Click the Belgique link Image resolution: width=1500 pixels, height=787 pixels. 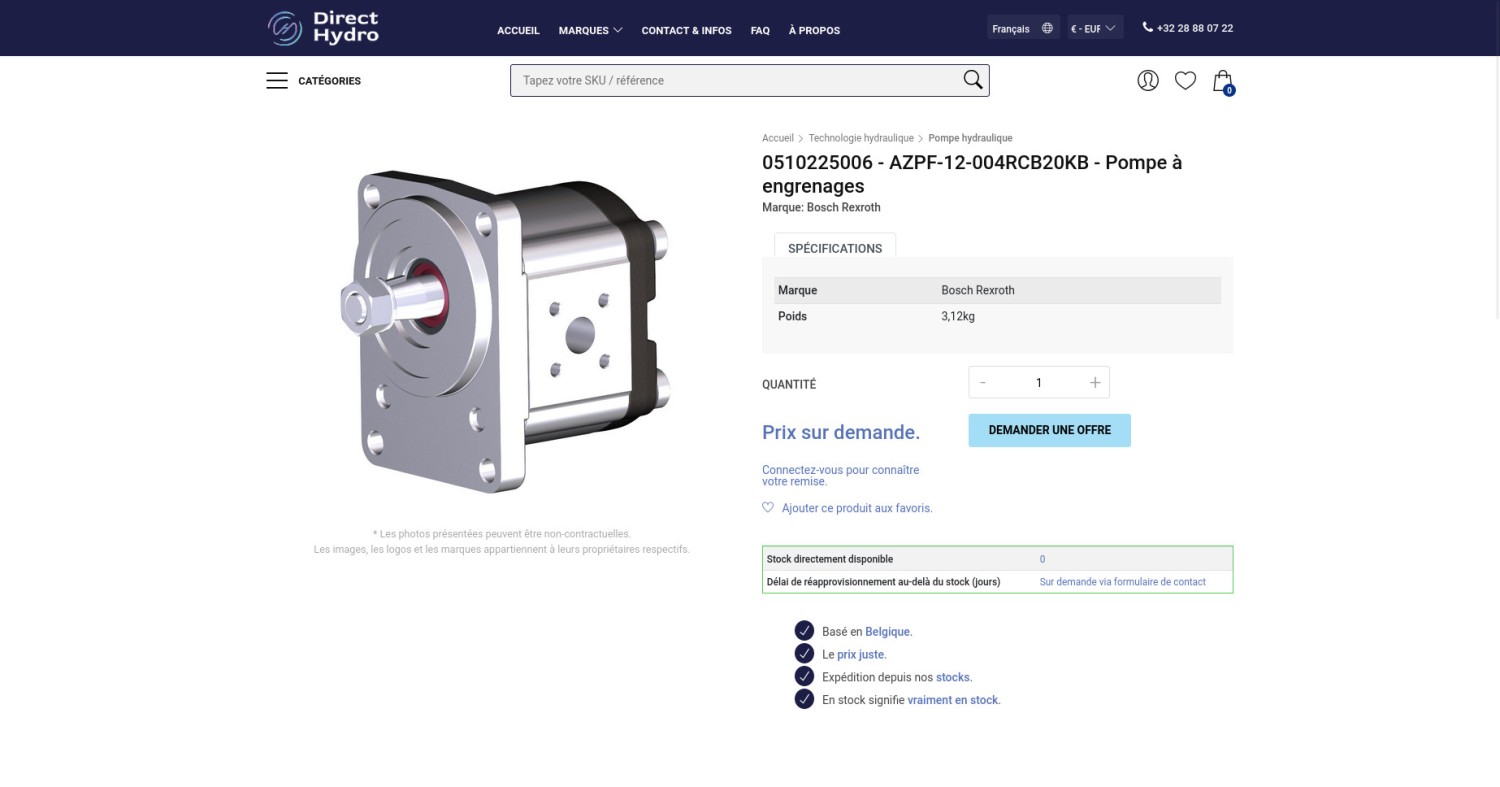(888, 632)
